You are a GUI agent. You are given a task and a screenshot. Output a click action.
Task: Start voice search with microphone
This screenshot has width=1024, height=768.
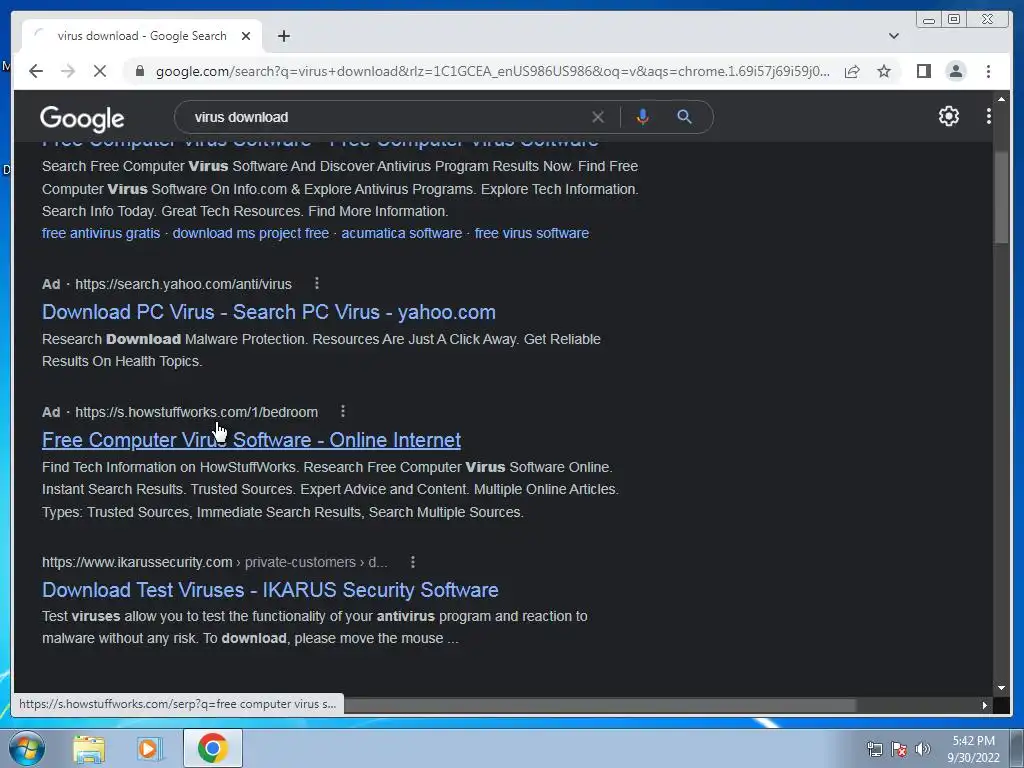point(643,117)
